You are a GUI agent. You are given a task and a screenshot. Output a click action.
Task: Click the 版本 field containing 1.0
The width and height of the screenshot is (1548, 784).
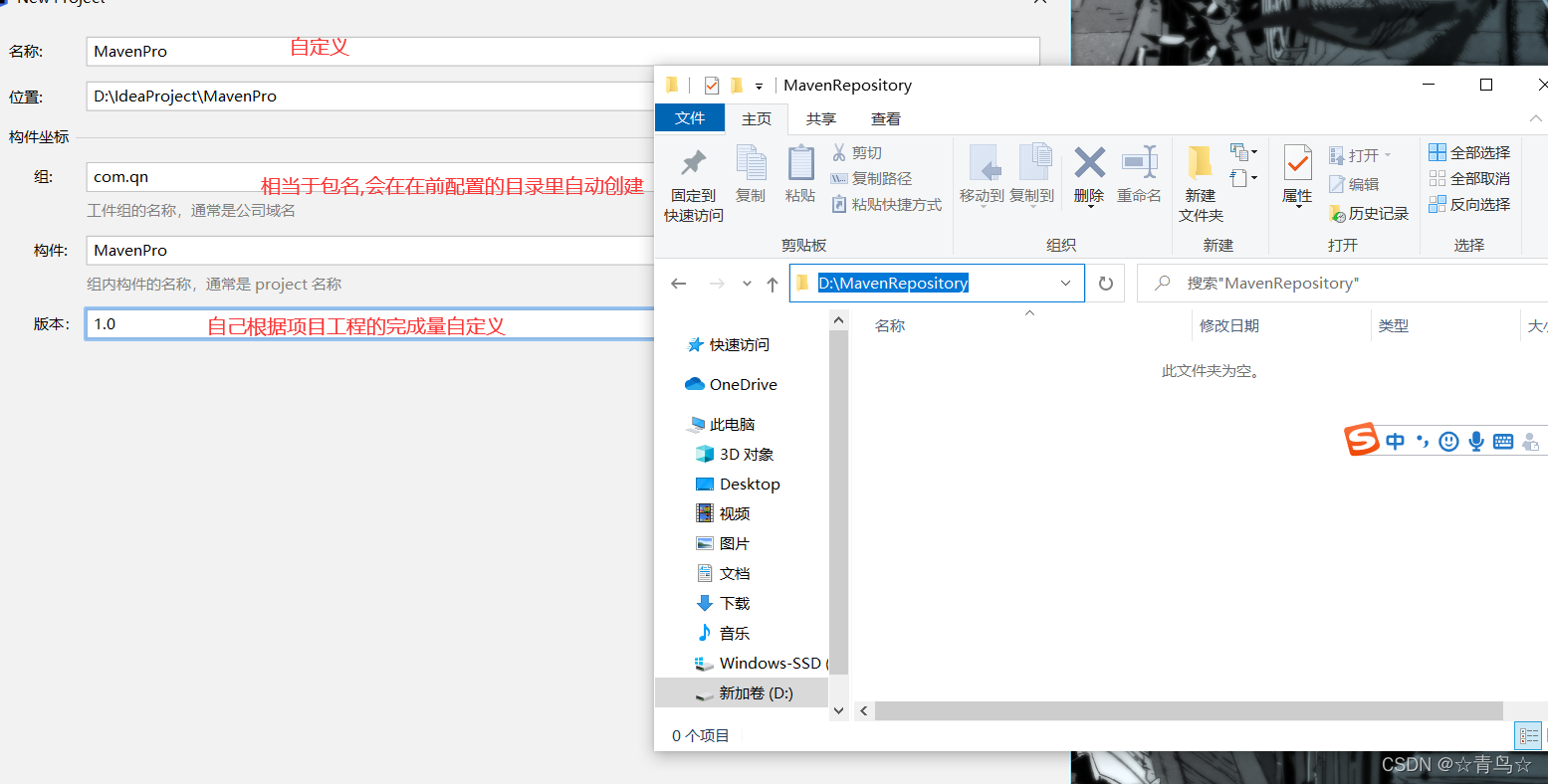pos(370,324)
